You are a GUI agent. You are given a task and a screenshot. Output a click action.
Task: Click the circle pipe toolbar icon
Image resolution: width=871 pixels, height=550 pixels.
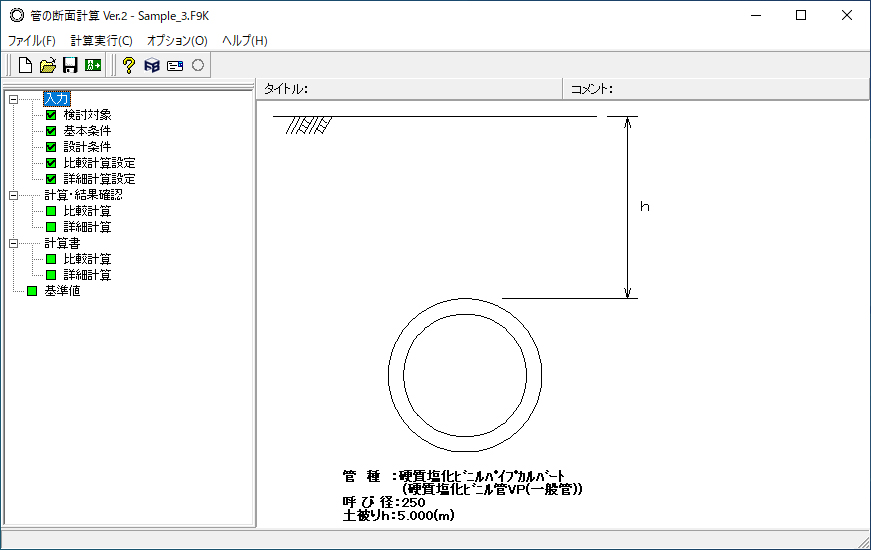[198, 66]
